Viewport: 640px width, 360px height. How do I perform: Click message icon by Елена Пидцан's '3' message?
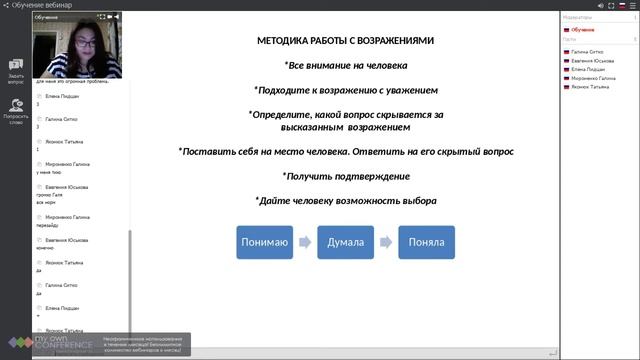pos(40,96)
